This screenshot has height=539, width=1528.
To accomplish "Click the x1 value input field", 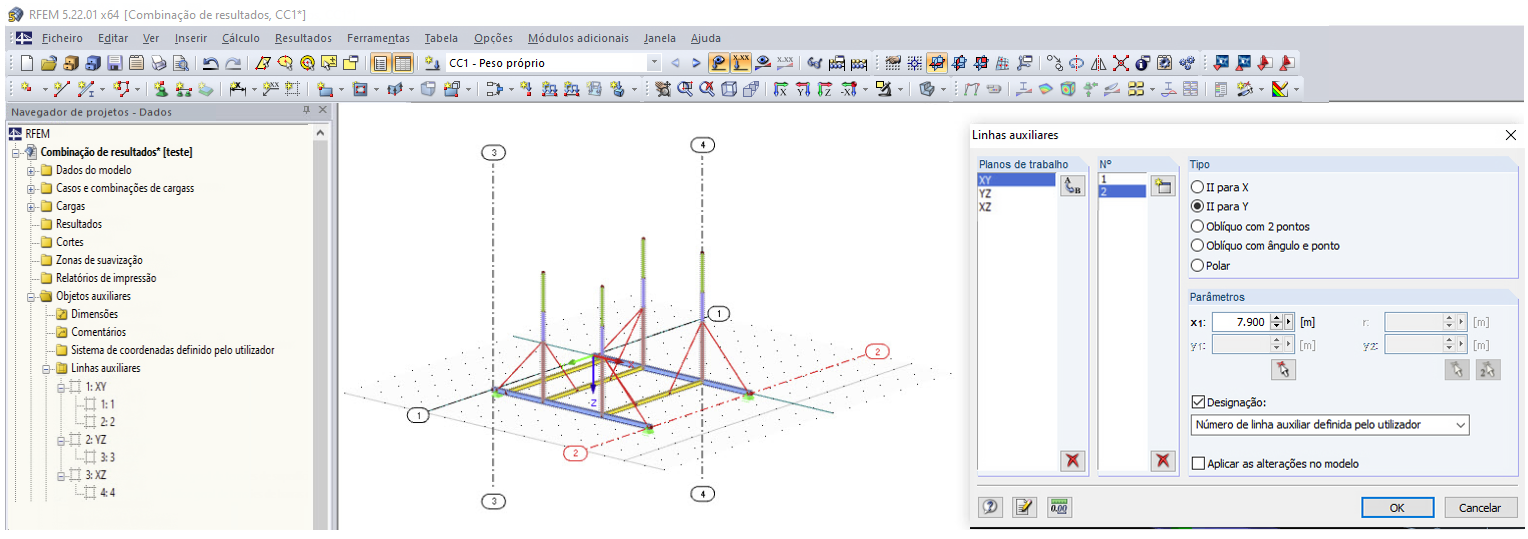I will click(1241, 322).
